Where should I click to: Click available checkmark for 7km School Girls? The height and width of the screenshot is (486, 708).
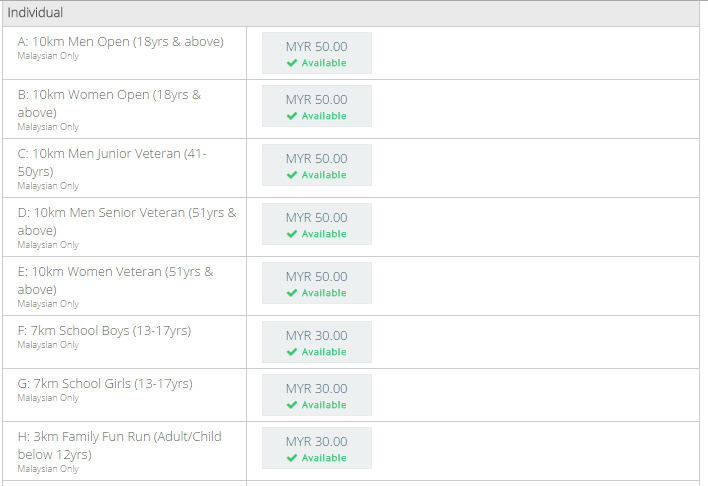pyautogui.click(x=292, y=405)
